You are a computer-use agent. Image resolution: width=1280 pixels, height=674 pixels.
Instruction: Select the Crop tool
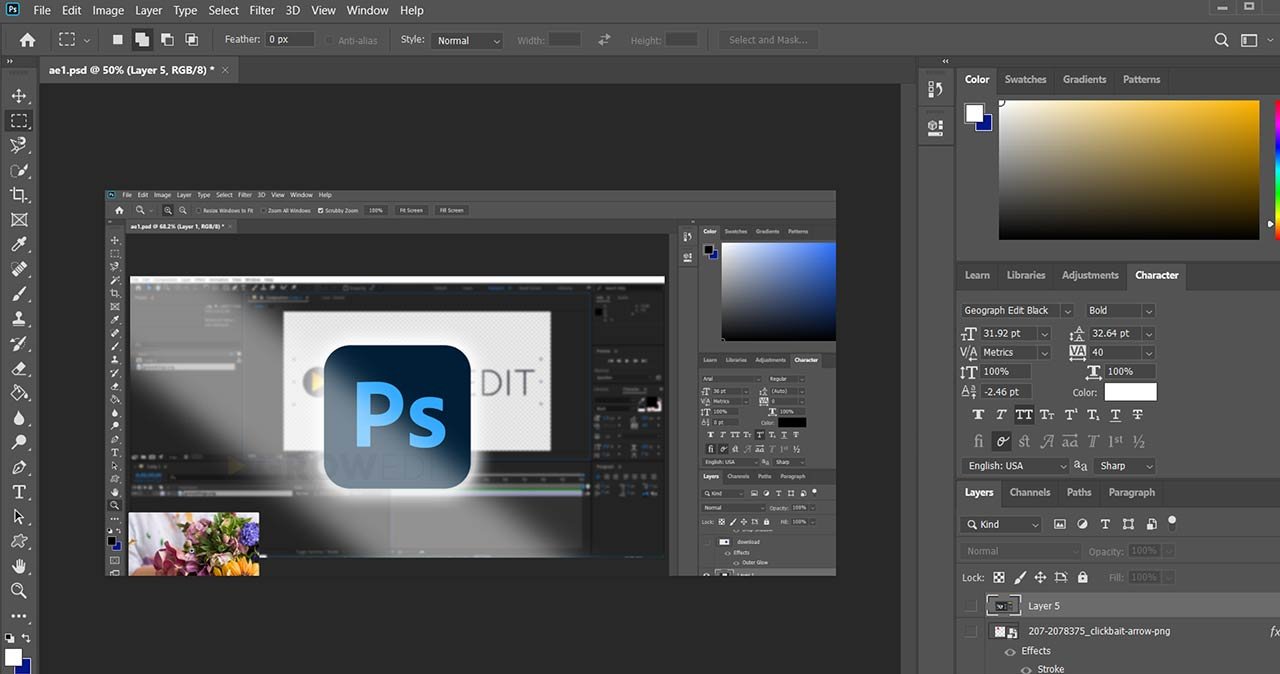[x=19, y=195]
